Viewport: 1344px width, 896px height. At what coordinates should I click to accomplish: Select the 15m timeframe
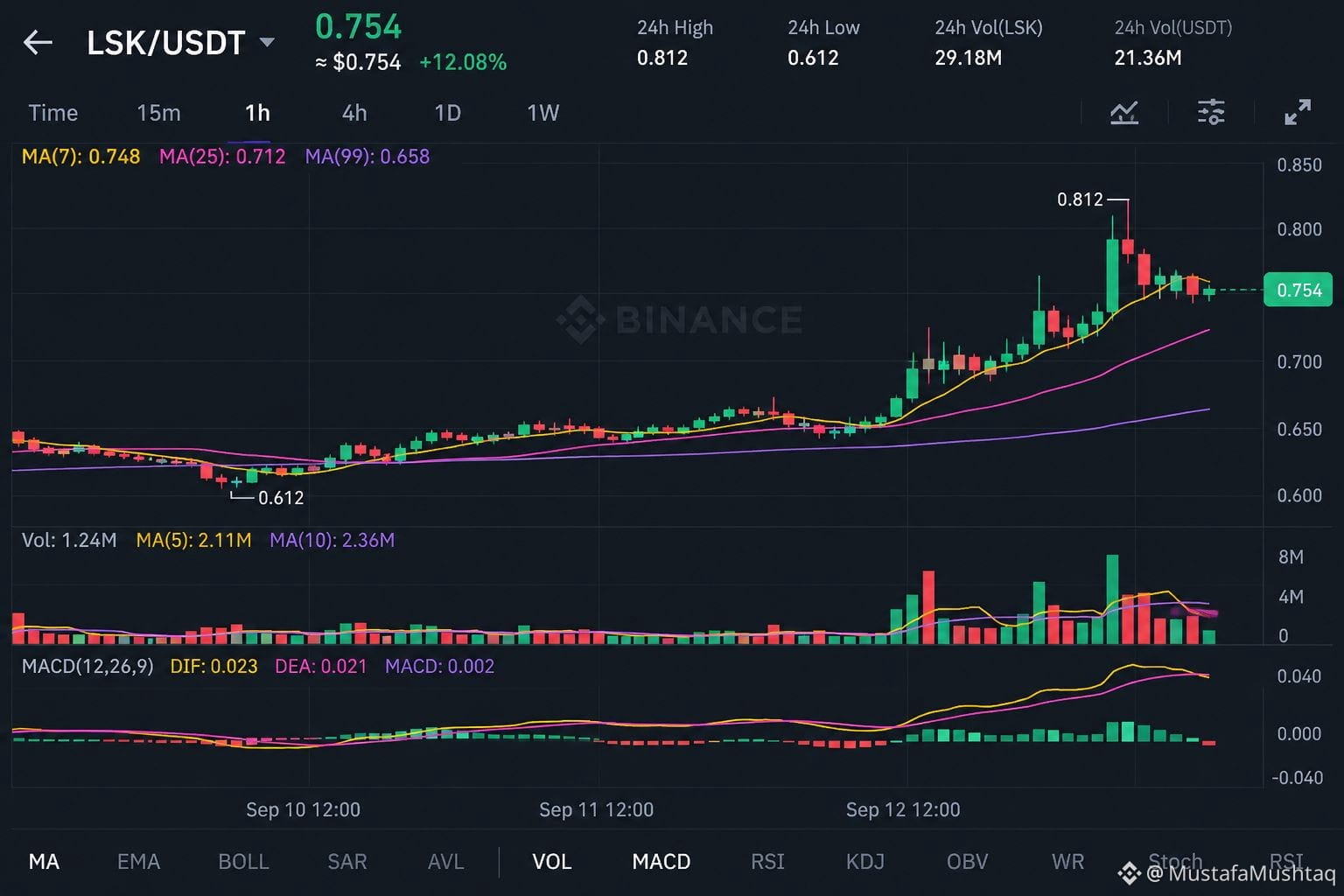[x=158, y=113]
